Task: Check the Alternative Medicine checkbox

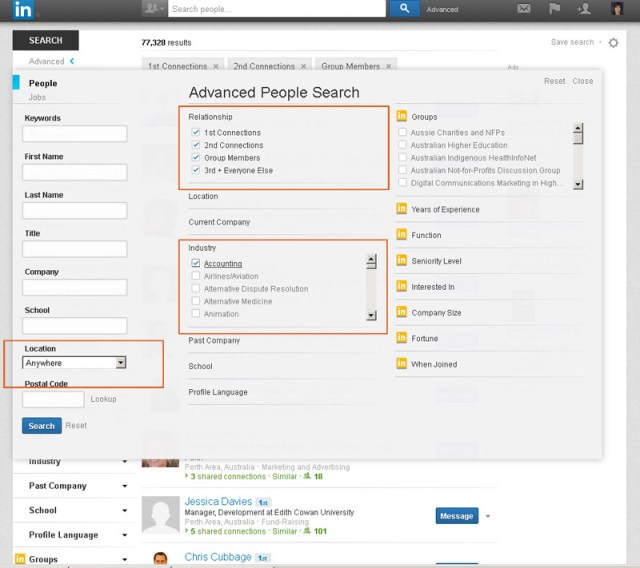Action: tap(196, 301)
